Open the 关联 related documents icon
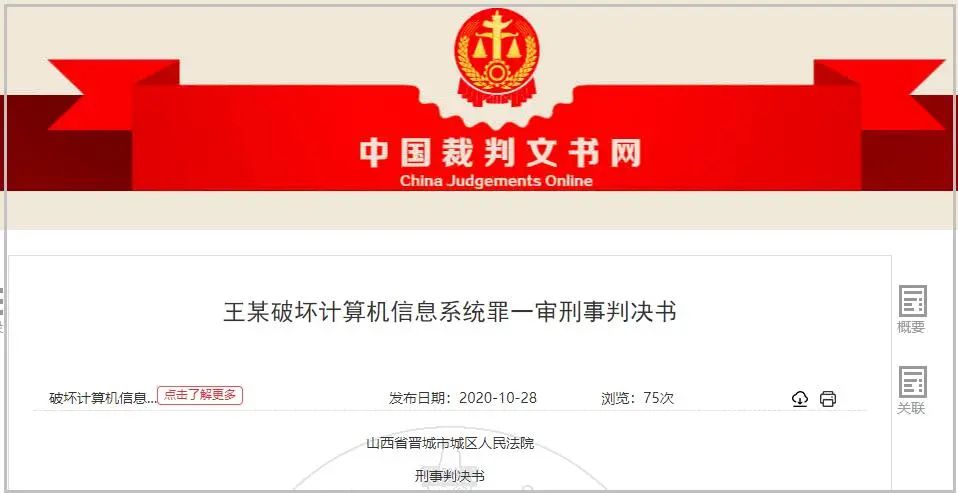Image resolution: width=958 pixels, height=493 pixels. pos(912,382)
